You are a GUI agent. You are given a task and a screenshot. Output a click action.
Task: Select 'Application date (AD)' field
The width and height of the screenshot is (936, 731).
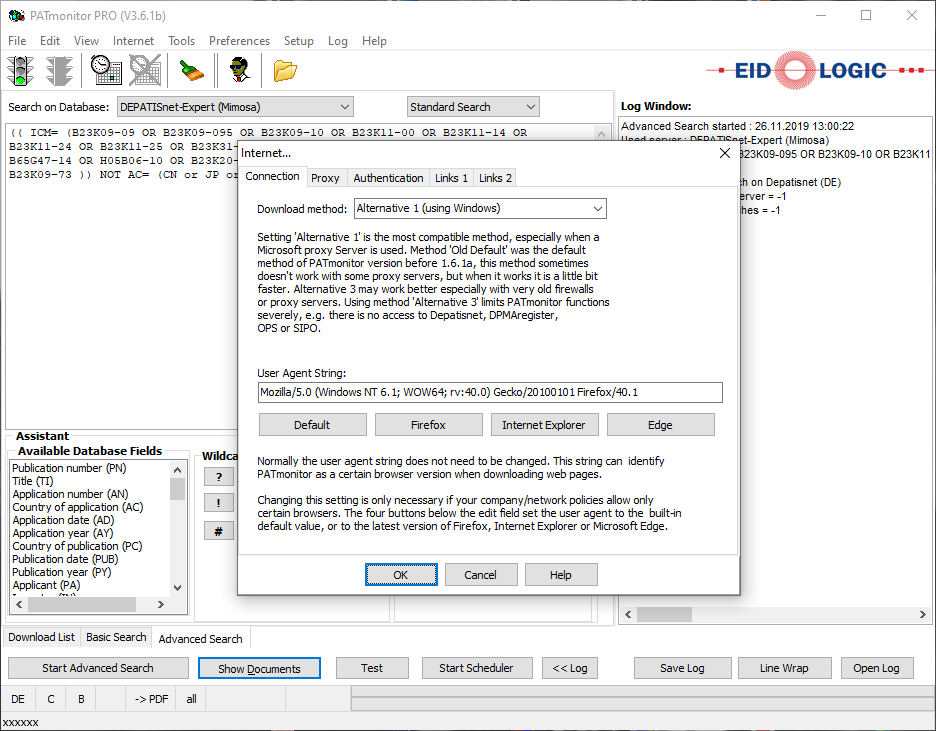[63, 520]
